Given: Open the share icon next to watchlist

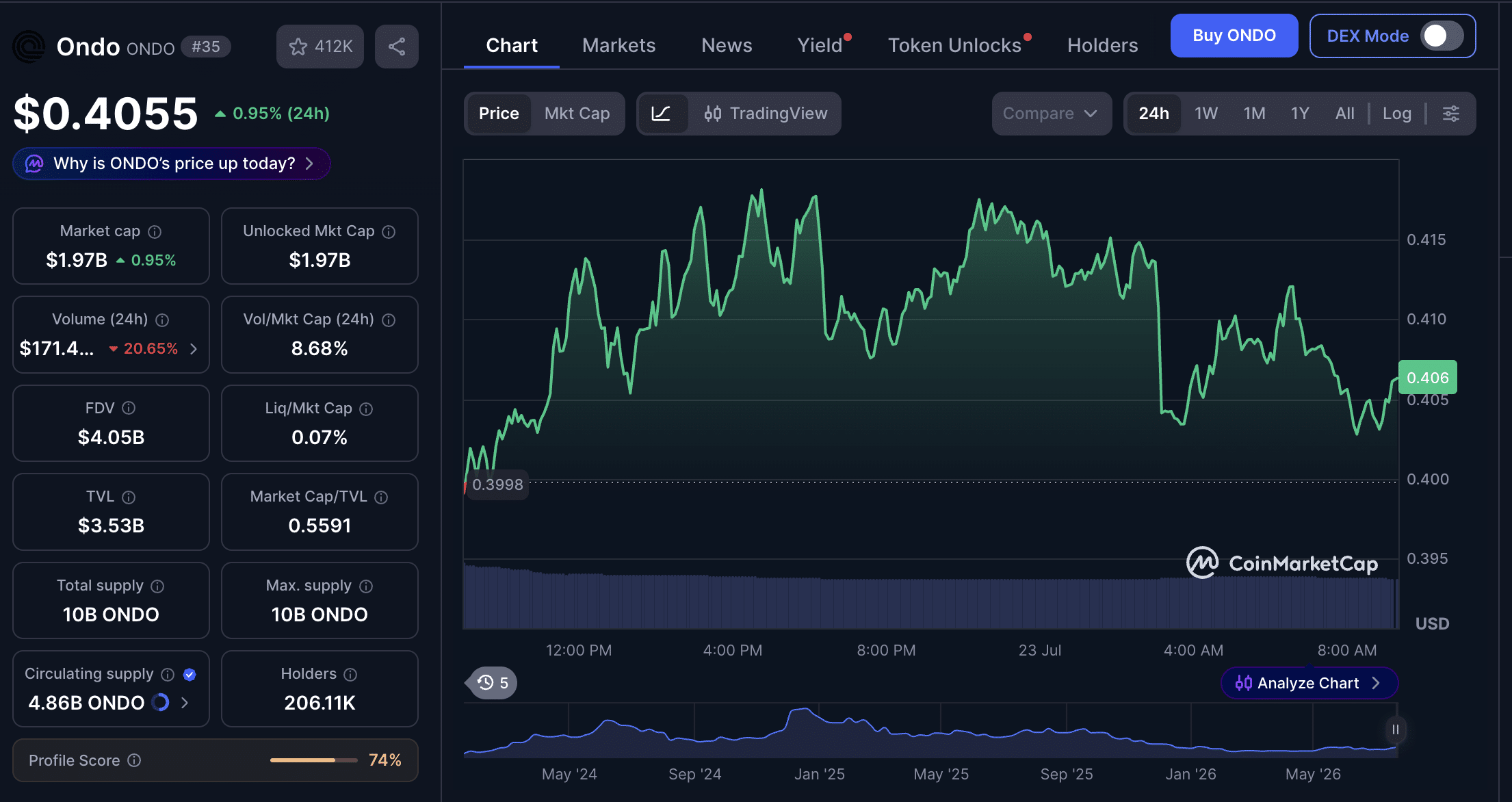Looking at the screenshot, I should tap(397, 47).
